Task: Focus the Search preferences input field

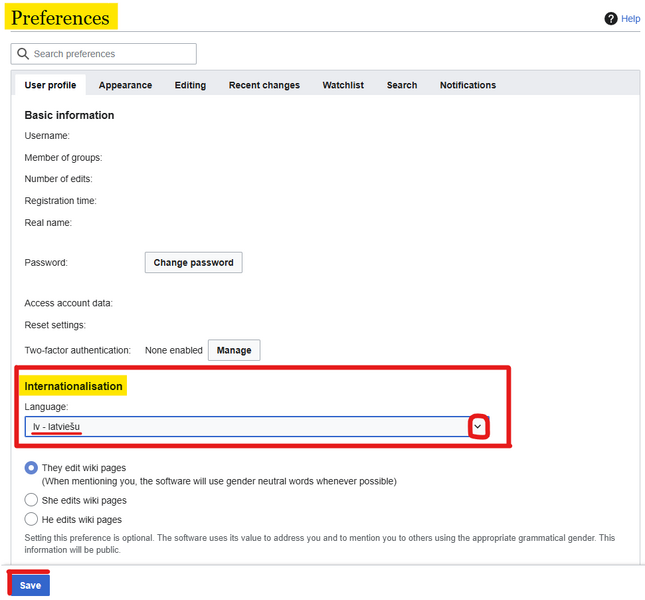Action: pyautogui.click(x=110, y=54)
